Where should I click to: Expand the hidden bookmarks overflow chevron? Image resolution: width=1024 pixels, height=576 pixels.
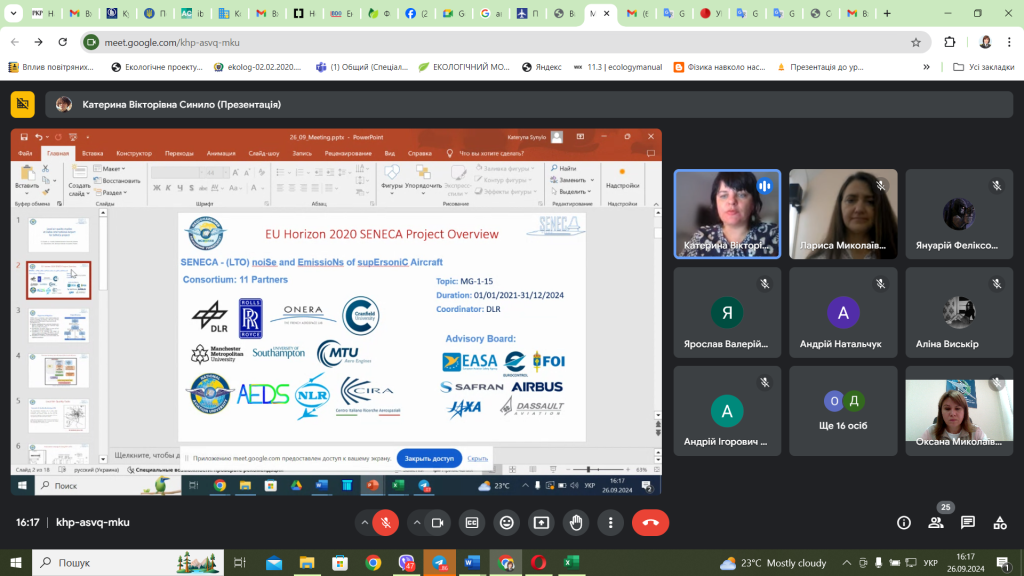tap(933, 67)
